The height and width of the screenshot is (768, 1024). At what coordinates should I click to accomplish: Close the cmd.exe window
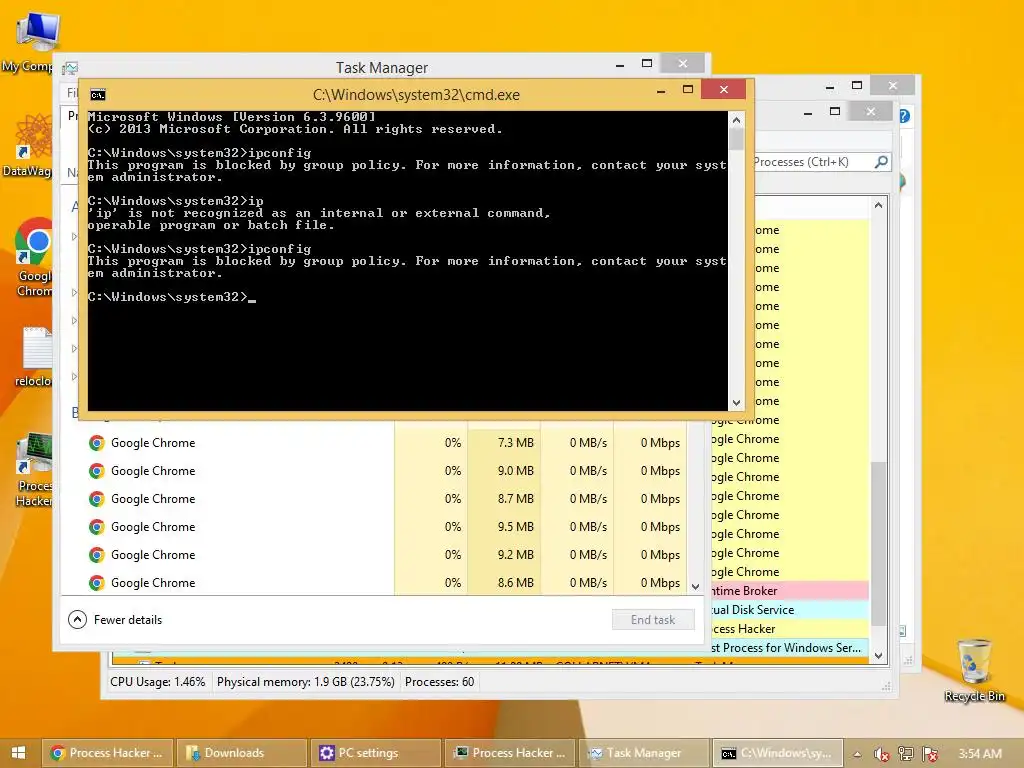tap(724, 89)
